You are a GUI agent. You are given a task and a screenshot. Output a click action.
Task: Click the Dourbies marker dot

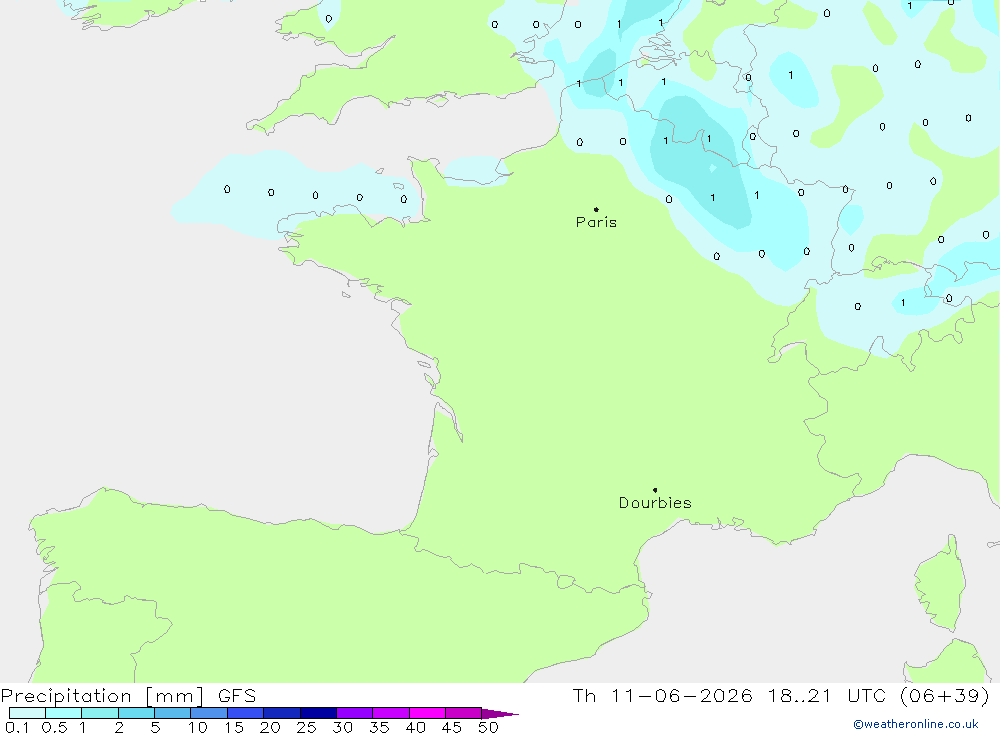(655, 490)
